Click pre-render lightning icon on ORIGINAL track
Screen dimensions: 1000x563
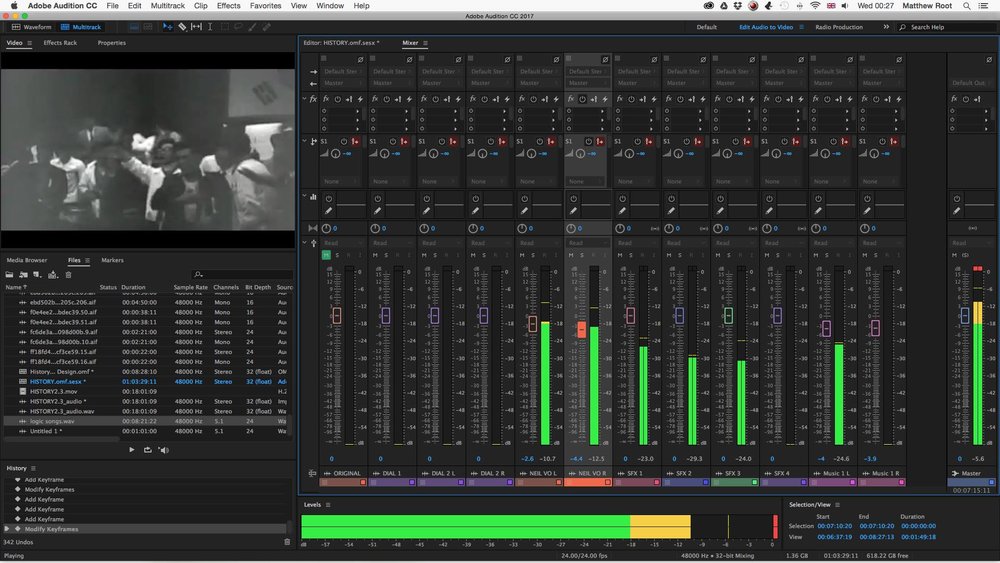pos(360,99)
